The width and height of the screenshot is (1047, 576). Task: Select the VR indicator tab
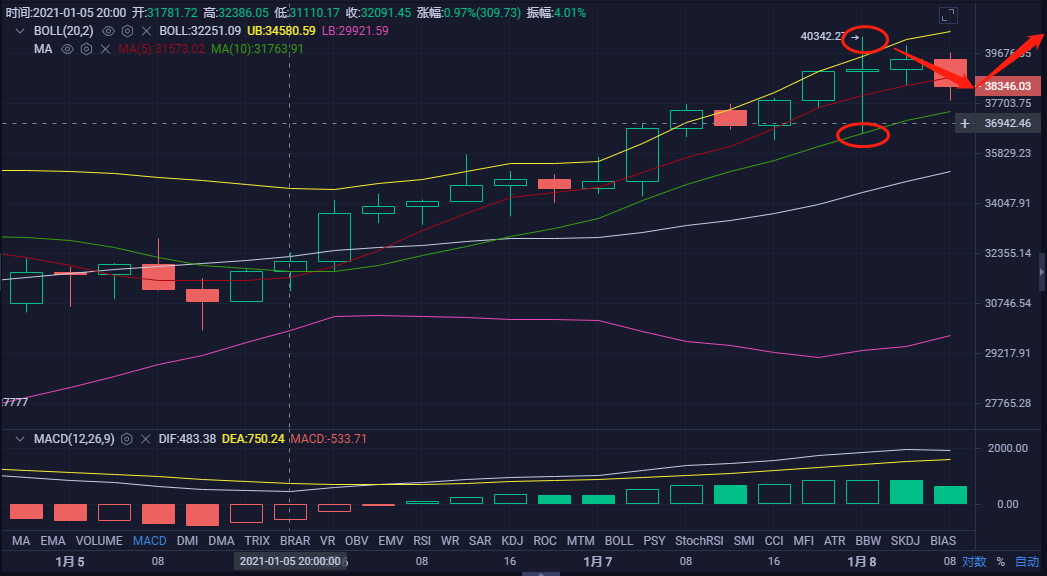[327, 541]
